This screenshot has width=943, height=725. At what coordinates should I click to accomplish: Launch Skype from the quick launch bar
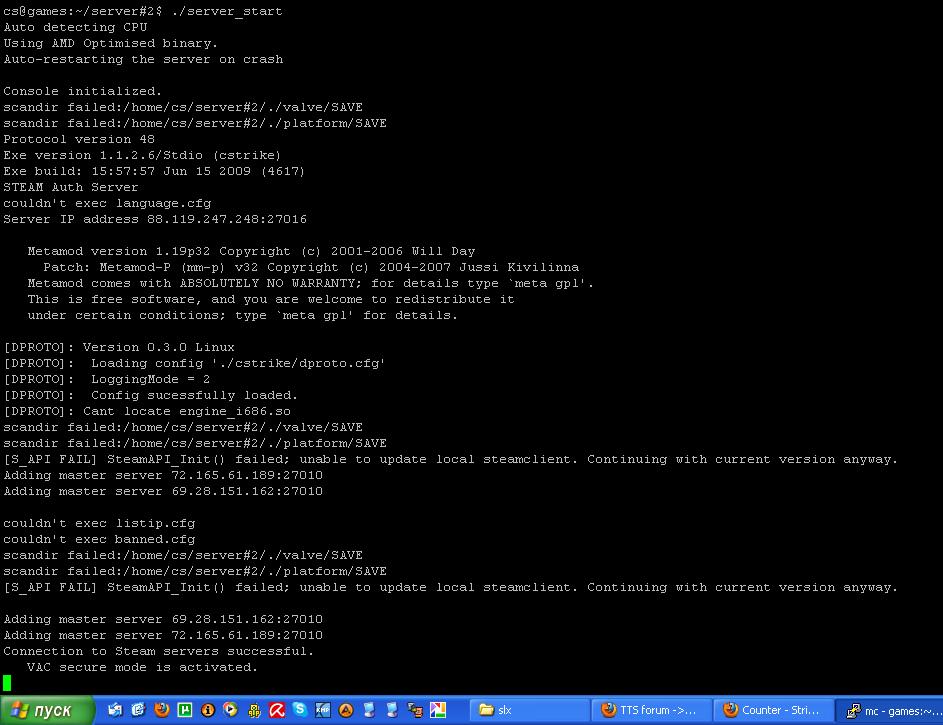(x=299, y=710)
